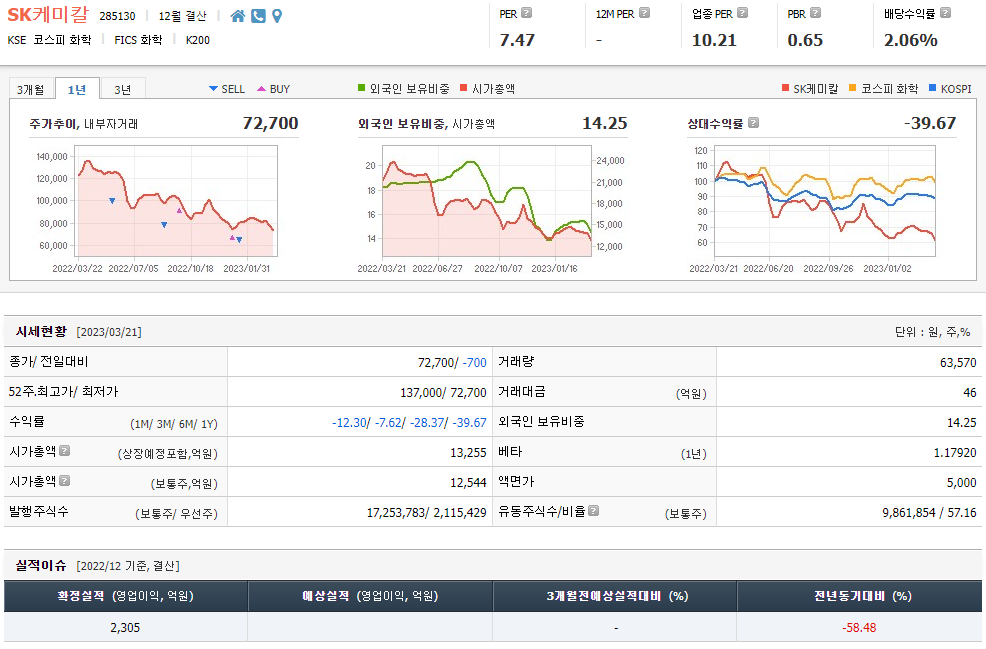Open the 12M PER help icon
This screenshot has width=986, height=649.
click(x=644, y=13)
